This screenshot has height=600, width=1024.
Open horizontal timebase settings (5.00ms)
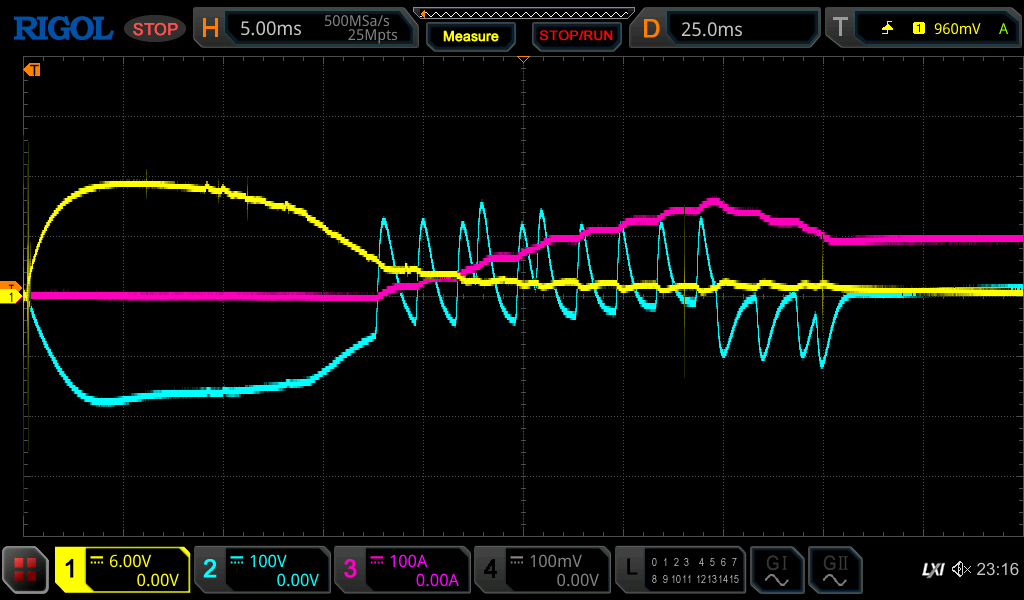point(304,29)
